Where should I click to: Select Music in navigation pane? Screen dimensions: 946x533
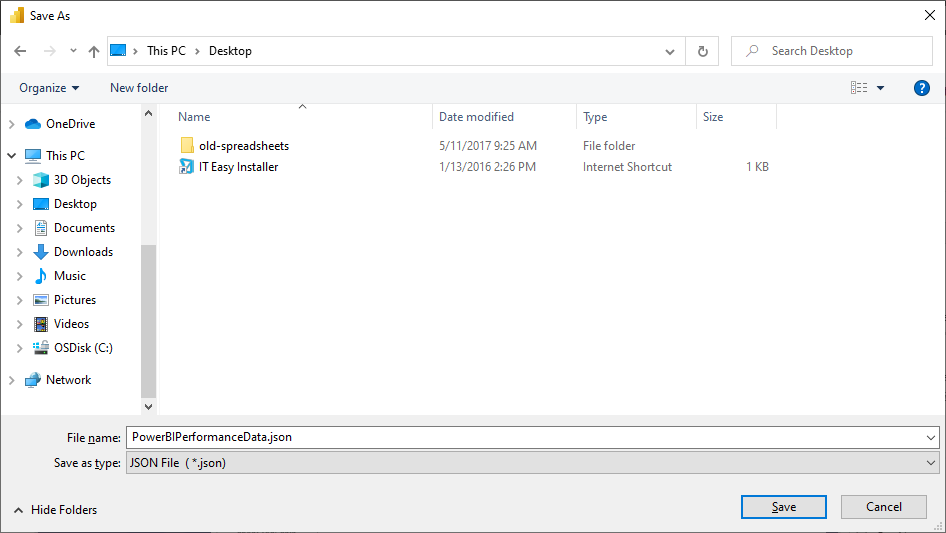[69, 276]
